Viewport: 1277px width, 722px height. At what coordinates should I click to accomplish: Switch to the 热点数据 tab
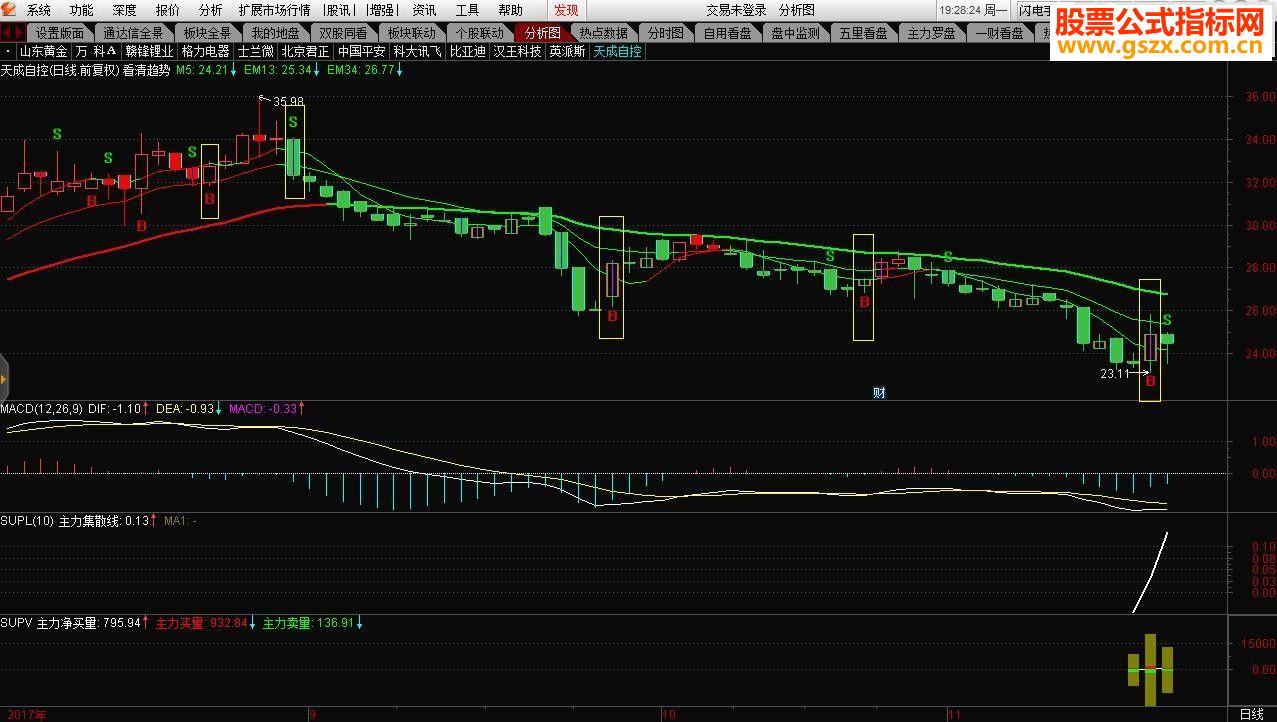(x=604, y=32)
